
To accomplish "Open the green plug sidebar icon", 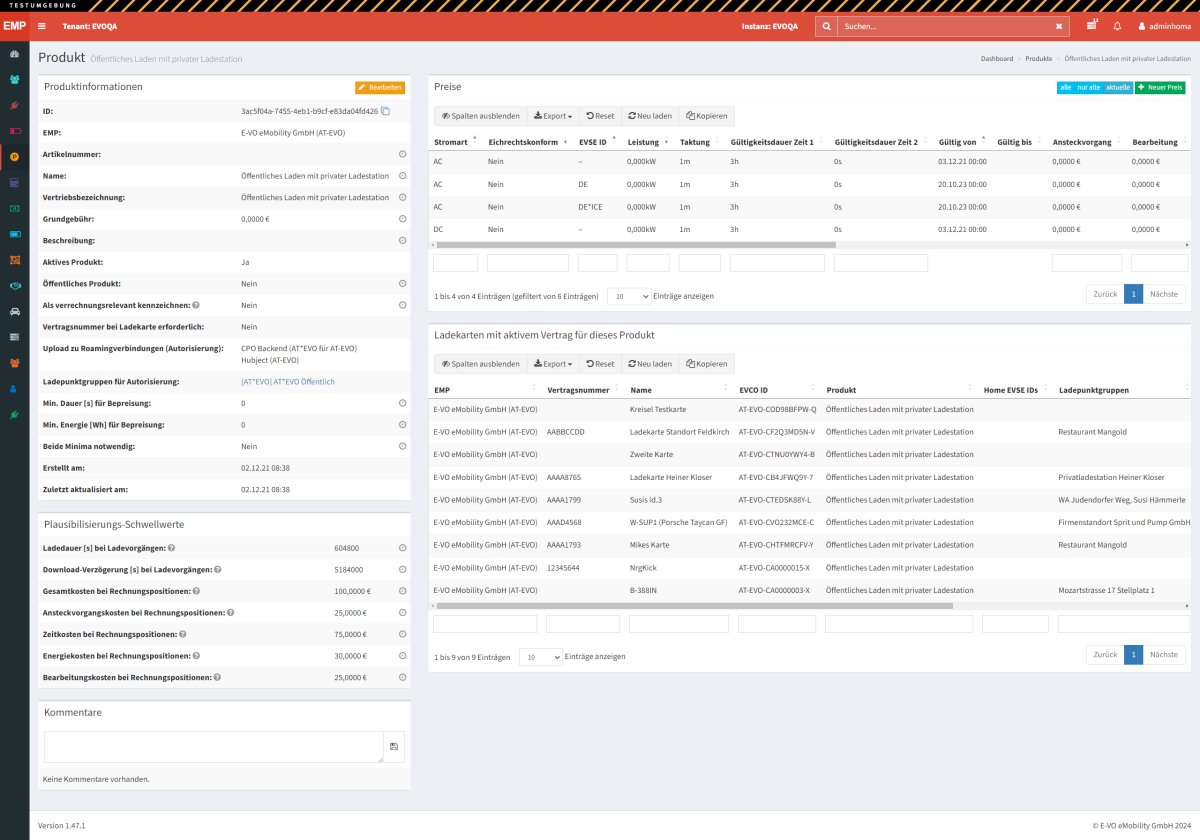I will (x=14, y=414).
